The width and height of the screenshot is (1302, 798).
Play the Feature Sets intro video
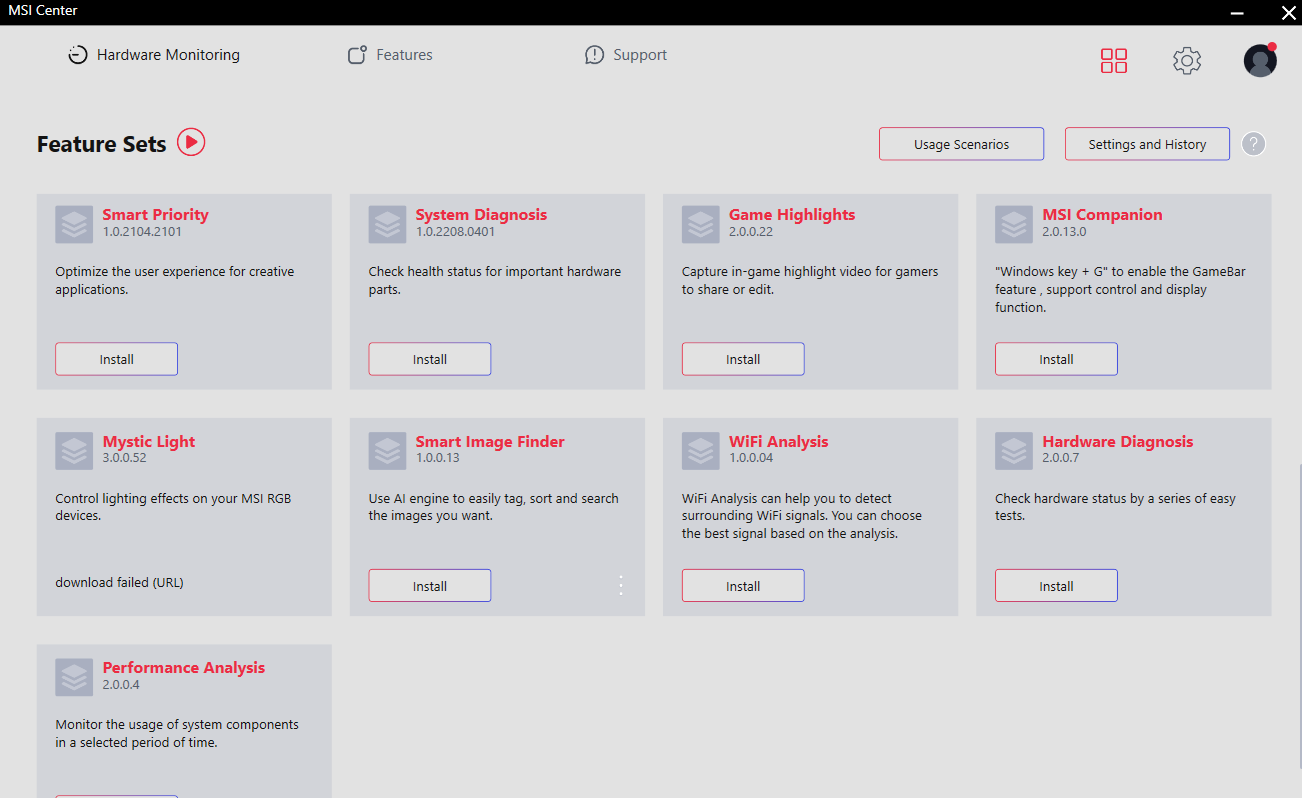pos(191,143)
